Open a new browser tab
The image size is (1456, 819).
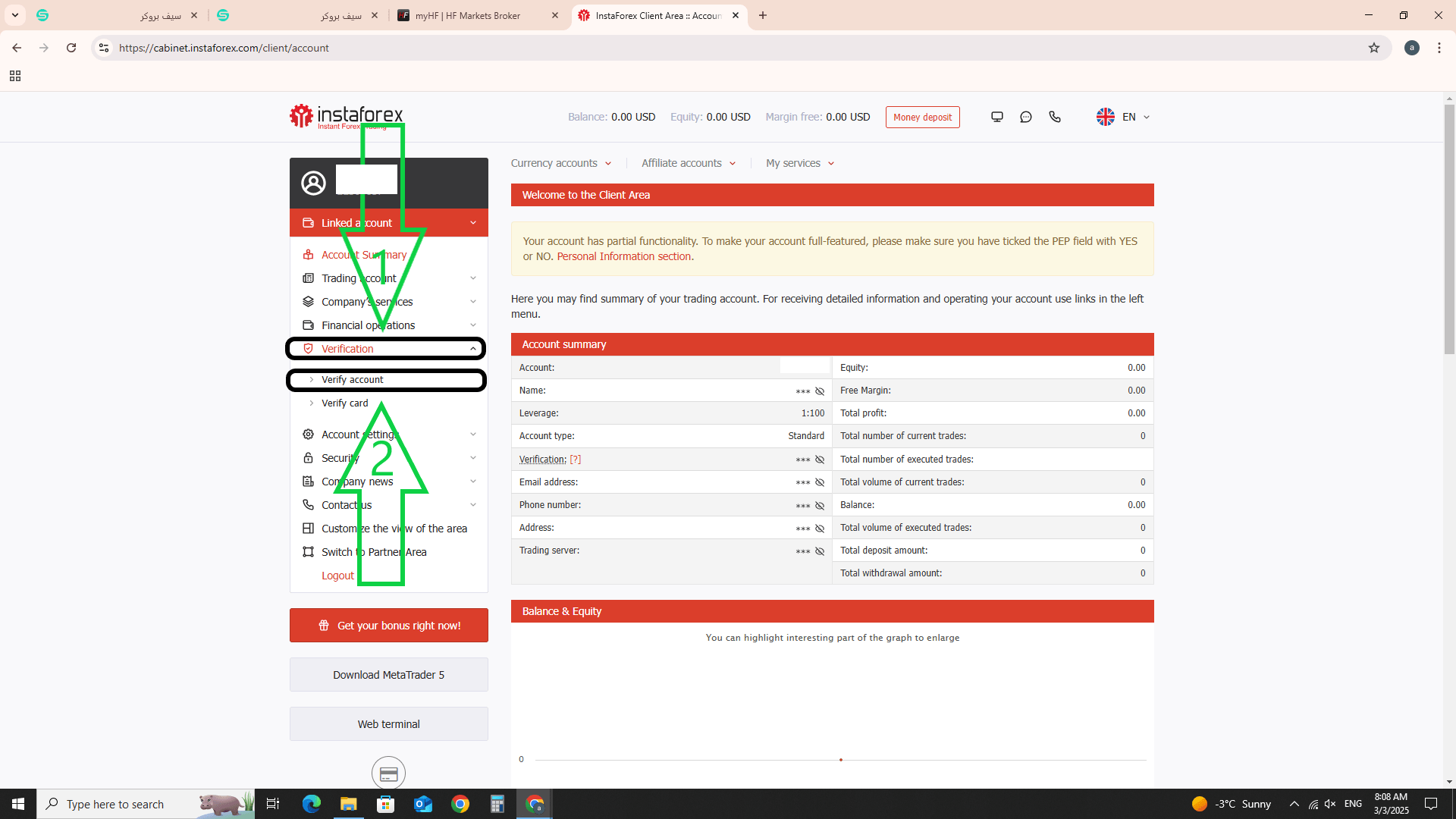(763, 15)
